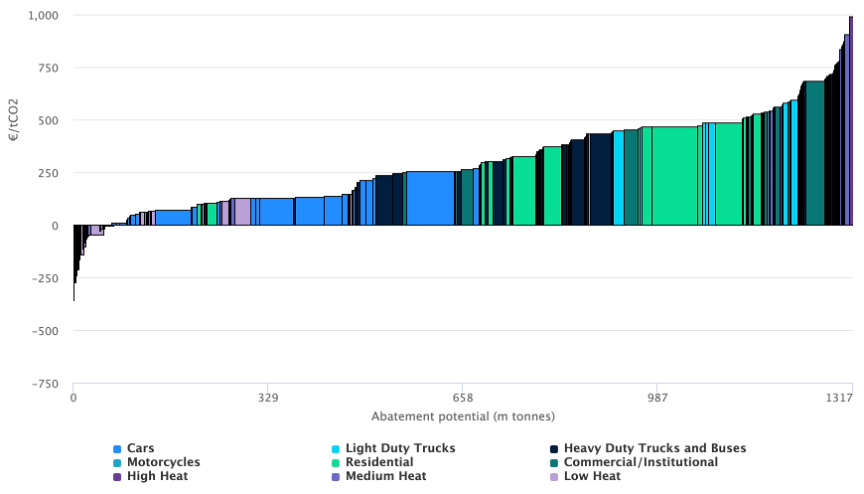
Task: Click the green Residential legend color swatch
Action: (335, 463)
